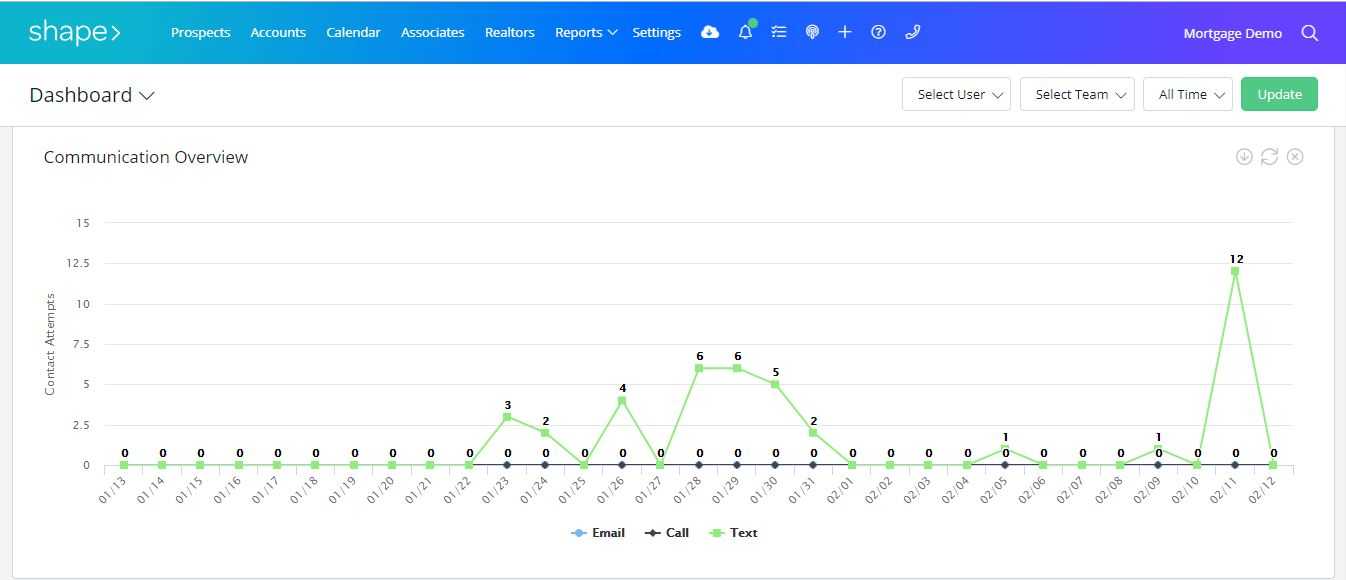Expand the All Time date range dropdown
1346x580 pixels.
(x=1187, y=94)
